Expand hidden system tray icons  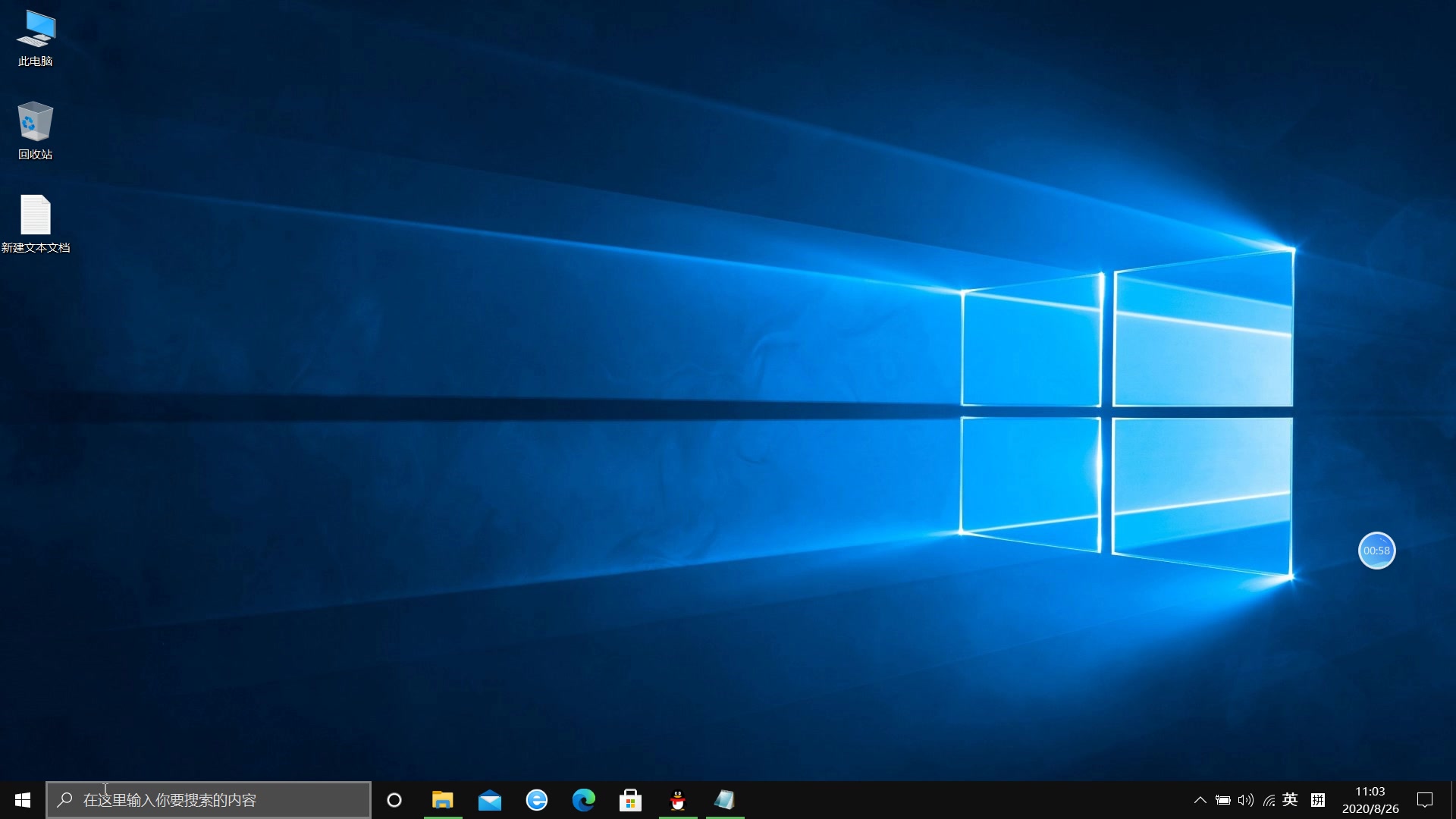[x=1200, y=800]
